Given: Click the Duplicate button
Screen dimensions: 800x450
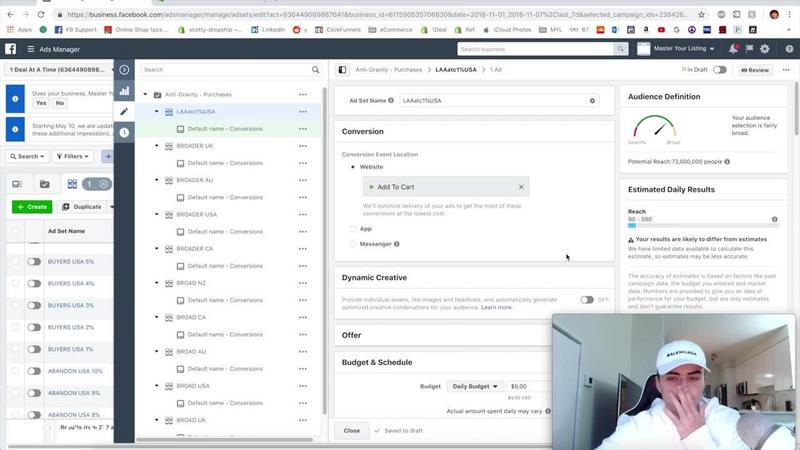Looking at the screenshot, I should (82, 207).
